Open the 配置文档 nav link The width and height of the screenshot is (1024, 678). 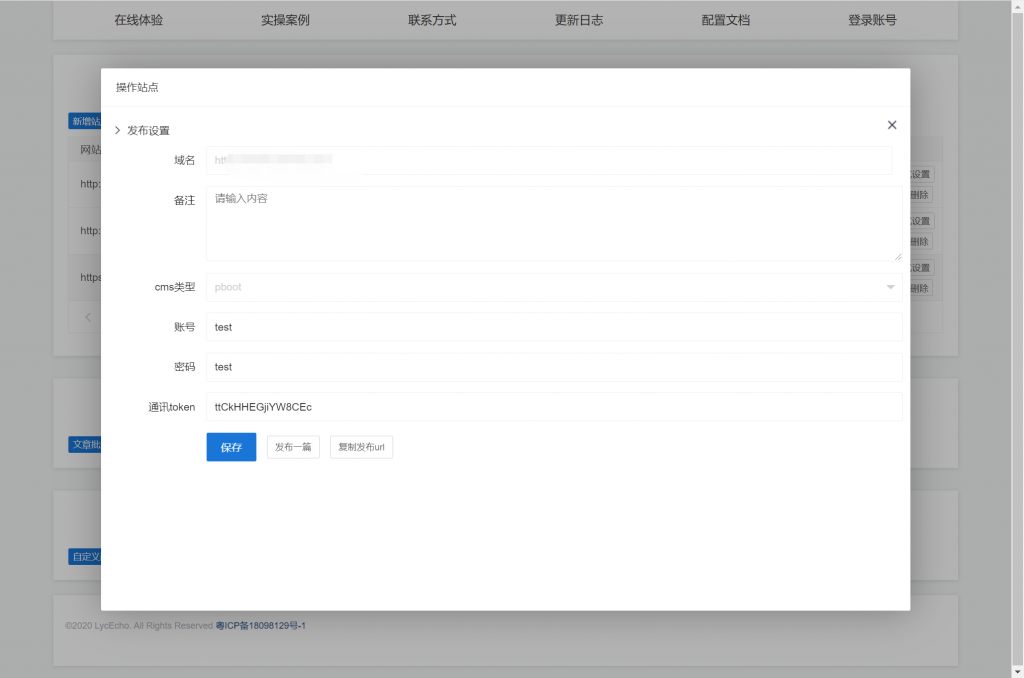725,20
